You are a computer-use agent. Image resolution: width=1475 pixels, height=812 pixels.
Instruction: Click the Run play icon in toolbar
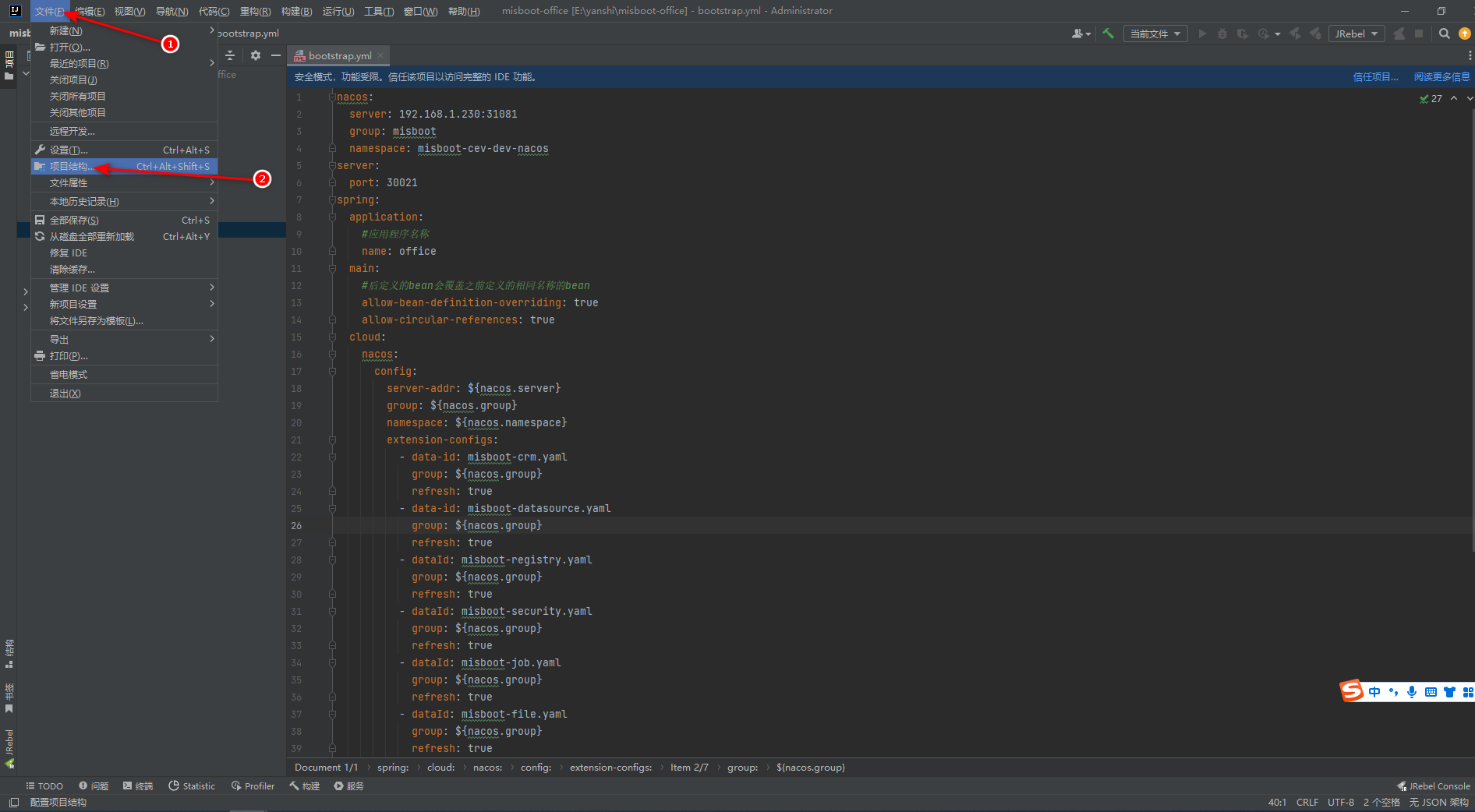point(1202,34)
